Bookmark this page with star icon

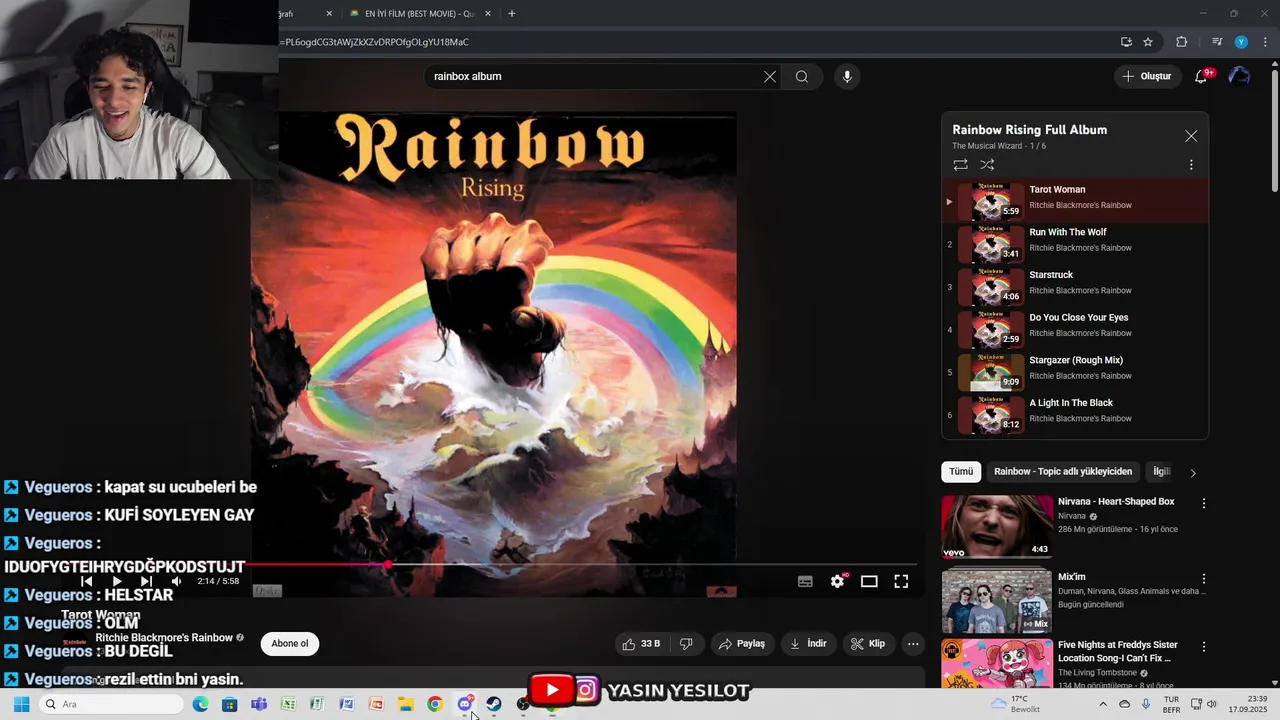pyautogui.click(x=1148, y=42)
